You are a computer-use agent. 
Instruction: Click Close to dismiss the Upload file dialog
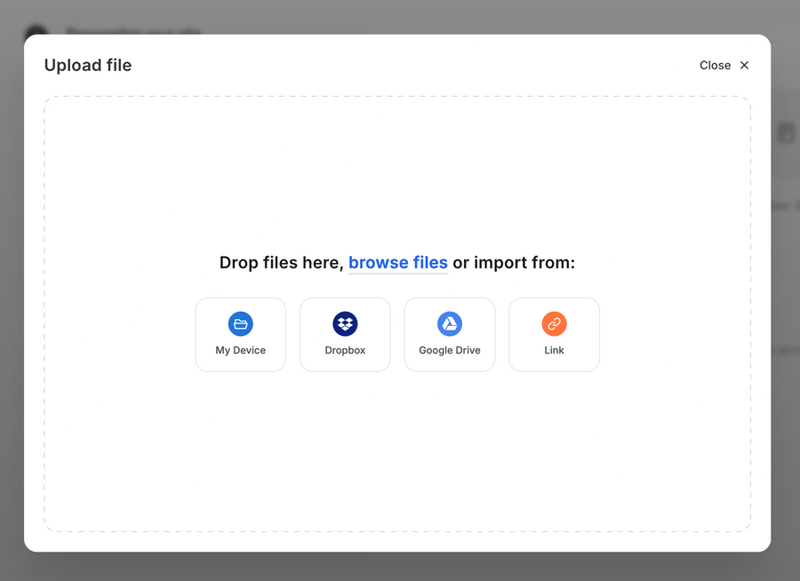coord(716,65)
